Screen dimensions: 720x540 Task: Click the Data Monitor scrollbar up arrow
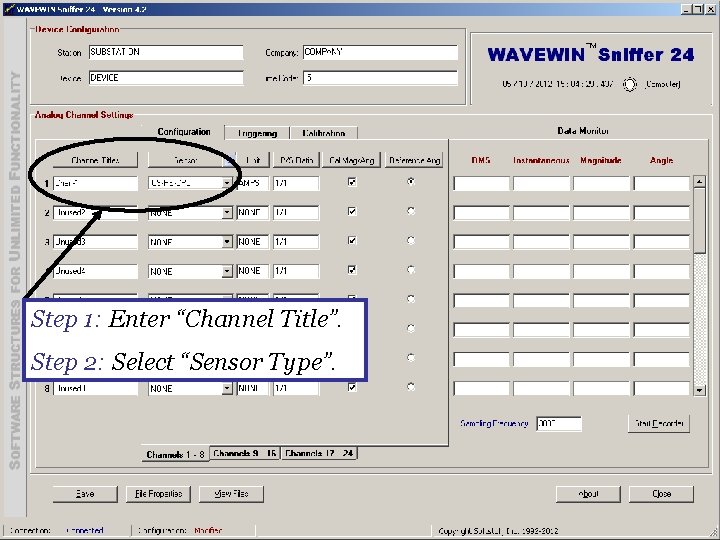tap(699, 181)
